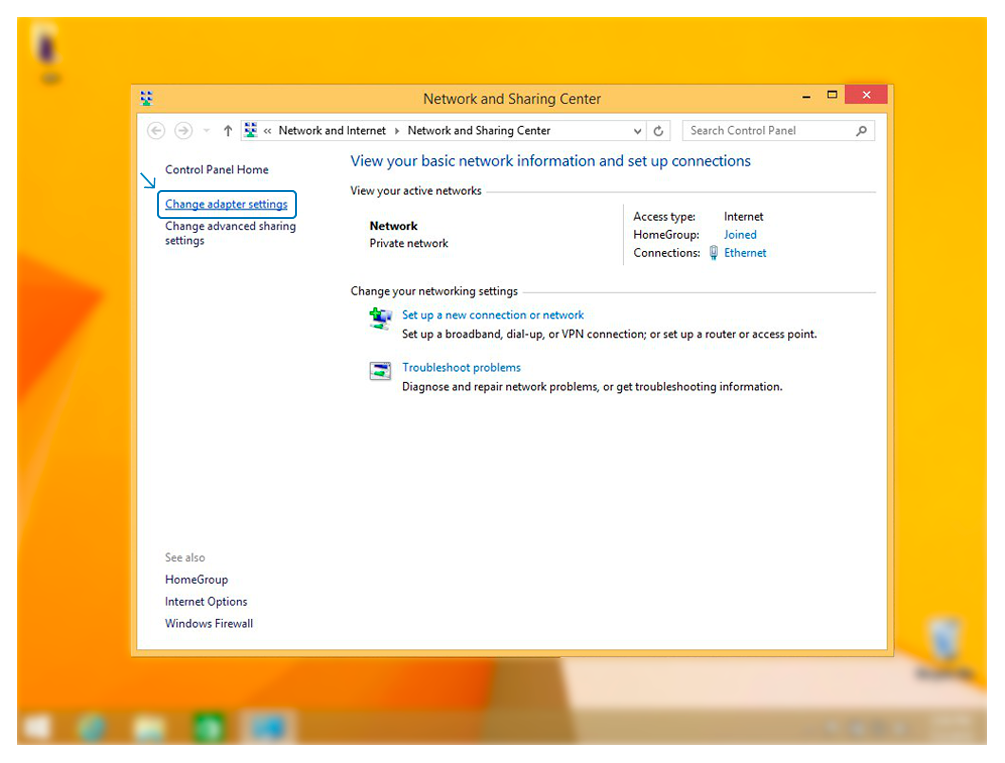Open Change adapter settings
Image resolution: width=1005 pixels, height=763 pixels.
point(226,204)
